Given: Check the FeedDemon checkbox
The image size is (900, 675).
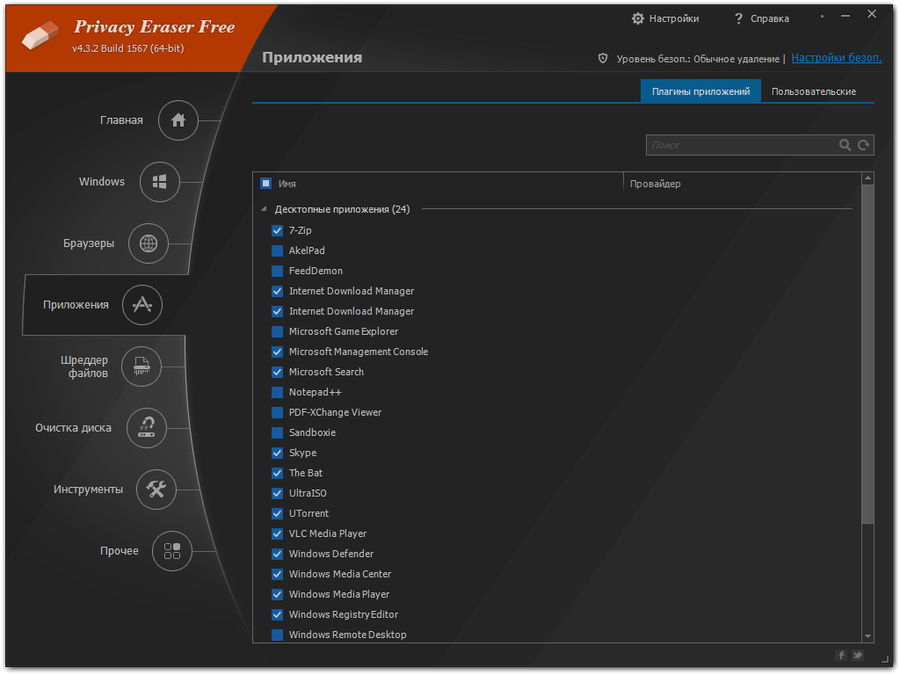Looking at the screenshot, I should coord(277,271).
